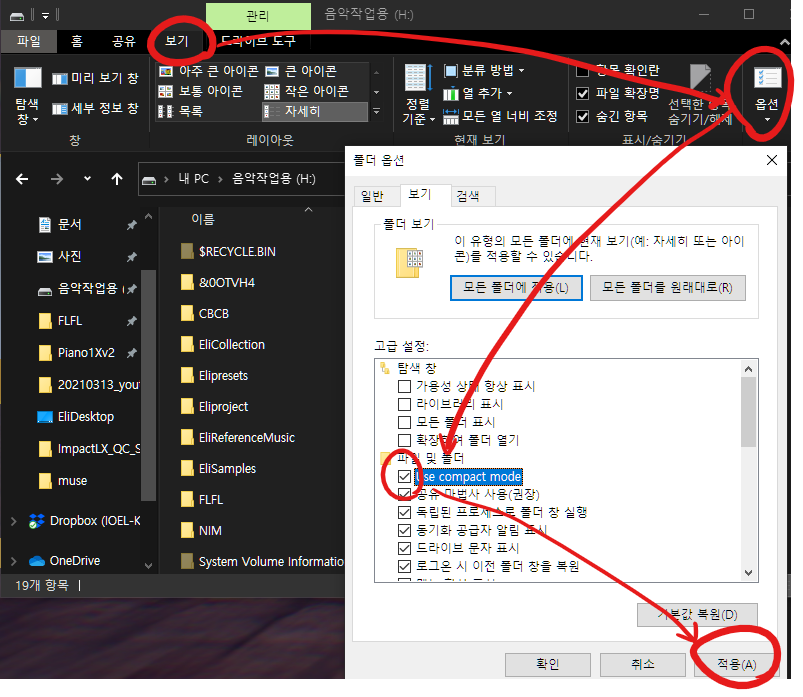This screenshot has height=697, width=803.
Task: Toggle the 세부 정보 창 details pane
Action: click(x=95, y=109)
